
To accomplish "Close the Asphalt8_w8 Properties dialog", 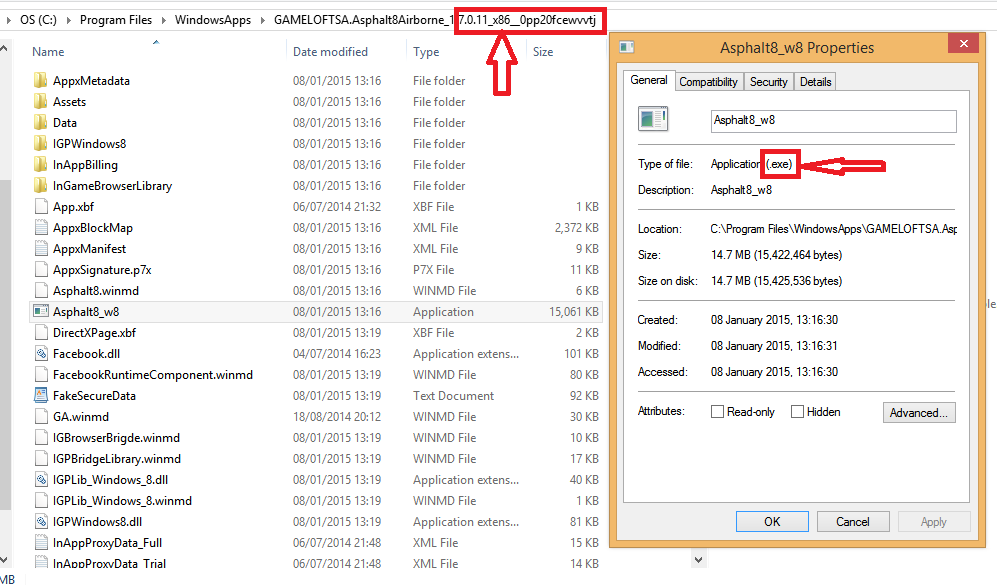I will click(963, 43).
